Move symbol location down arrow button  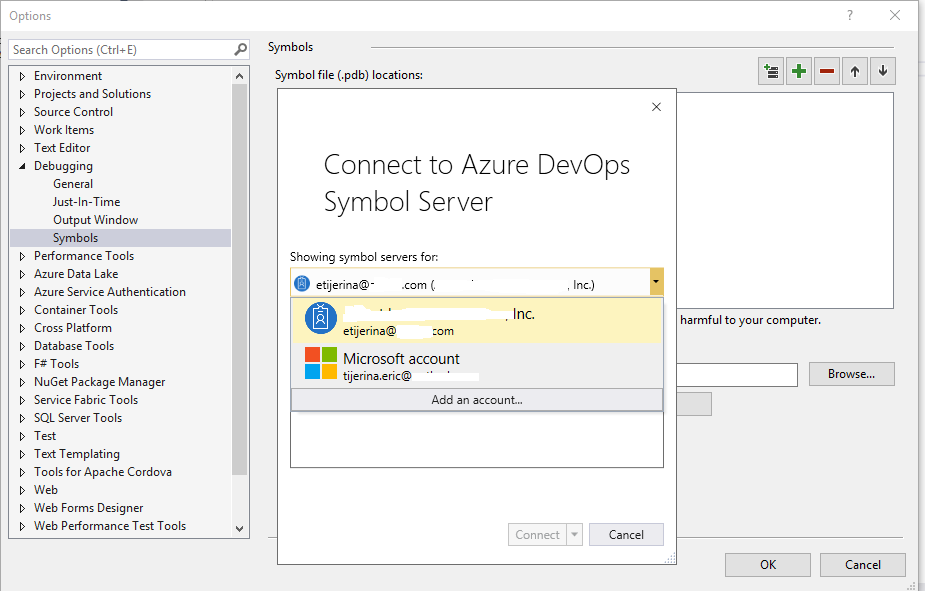(x=883, y=71)
